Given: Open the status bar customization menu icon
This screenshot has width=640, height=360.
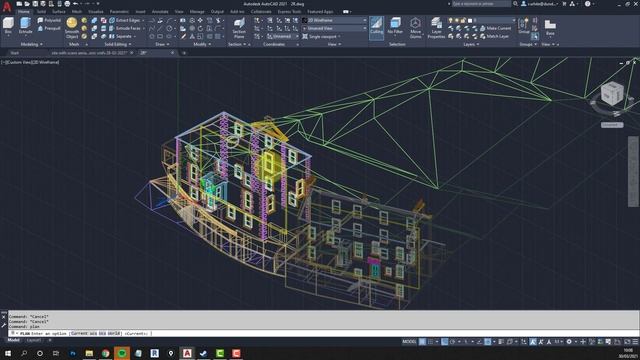Looking at the screenshot, I should (x=635, y=342).
